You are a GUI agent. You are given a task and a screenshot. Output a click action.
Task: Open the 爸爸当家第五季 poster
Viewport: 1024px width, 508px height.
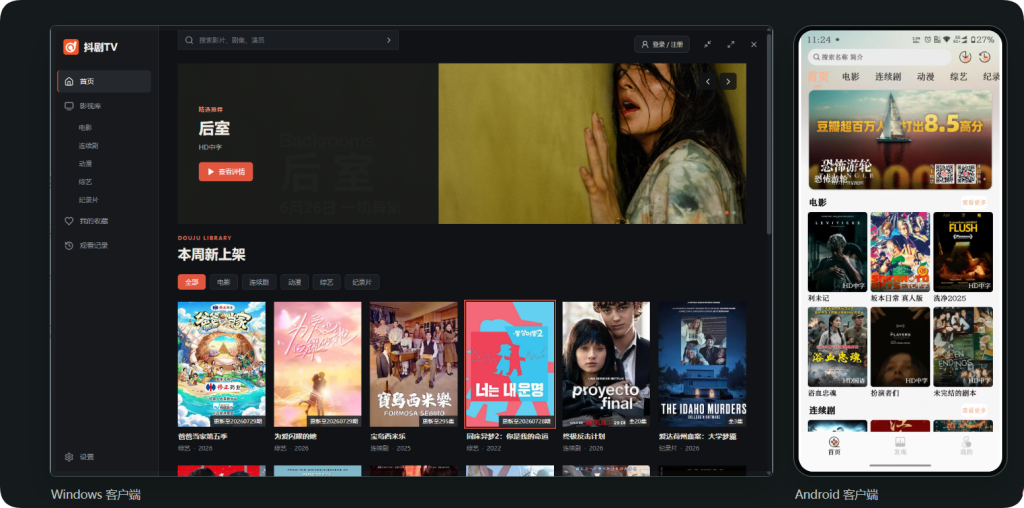(221, 364)
